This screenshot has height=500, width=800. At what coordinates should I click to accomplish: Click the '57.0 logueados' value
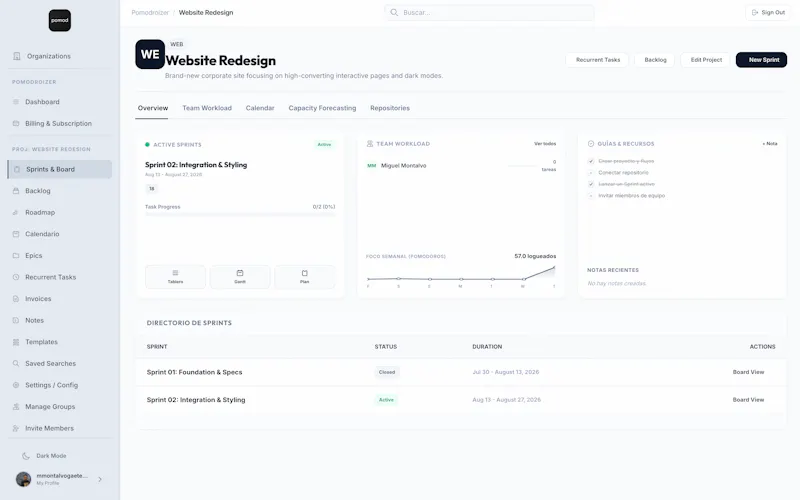(535, 256)
